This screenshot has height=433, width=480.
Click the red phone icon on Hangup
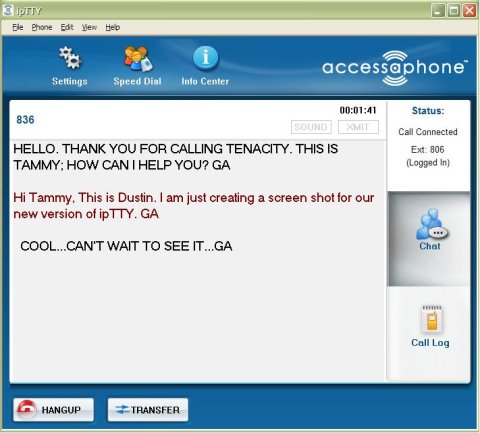pos(27,410)
